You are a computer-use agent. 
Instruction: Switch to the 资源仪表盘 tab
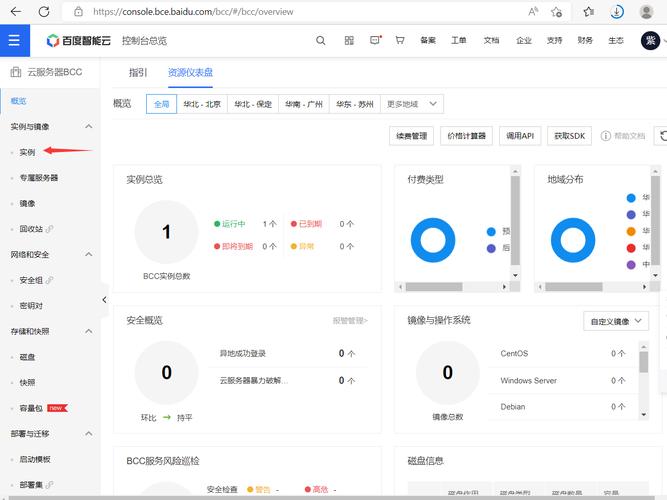click(190, 73)
